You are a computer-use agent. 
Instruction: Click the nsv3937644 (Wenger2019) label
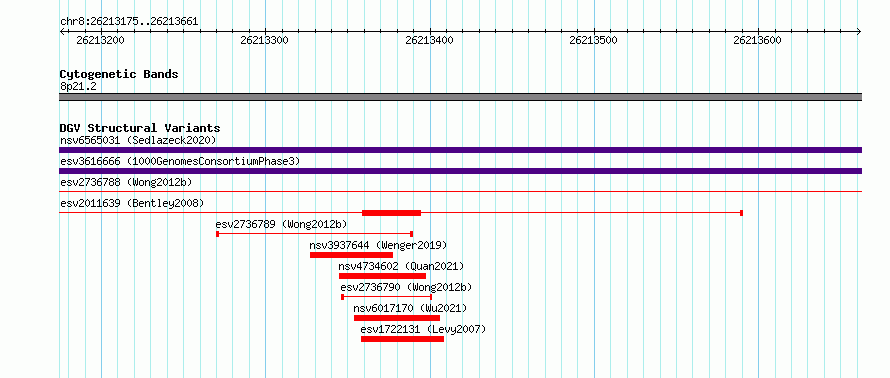378,245
